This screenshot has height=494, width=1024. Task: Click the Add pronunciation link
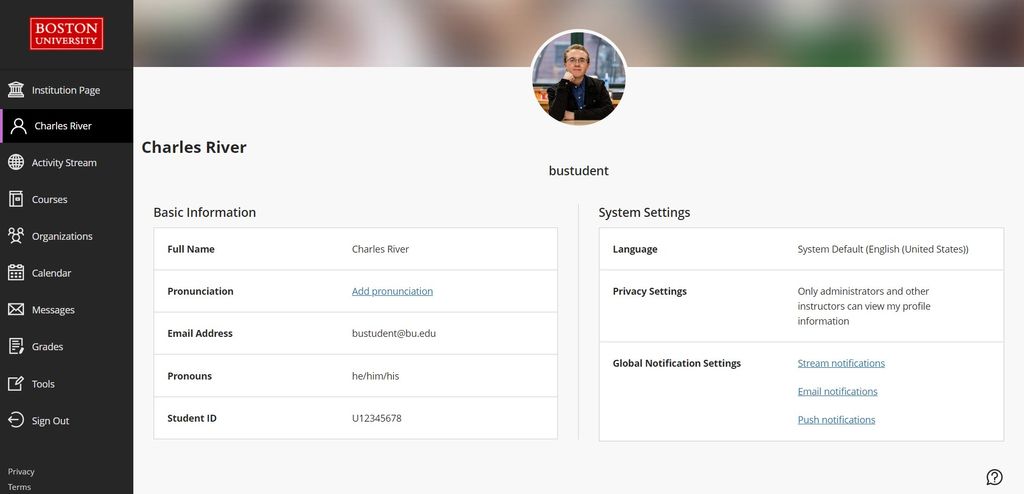(392, 291)
